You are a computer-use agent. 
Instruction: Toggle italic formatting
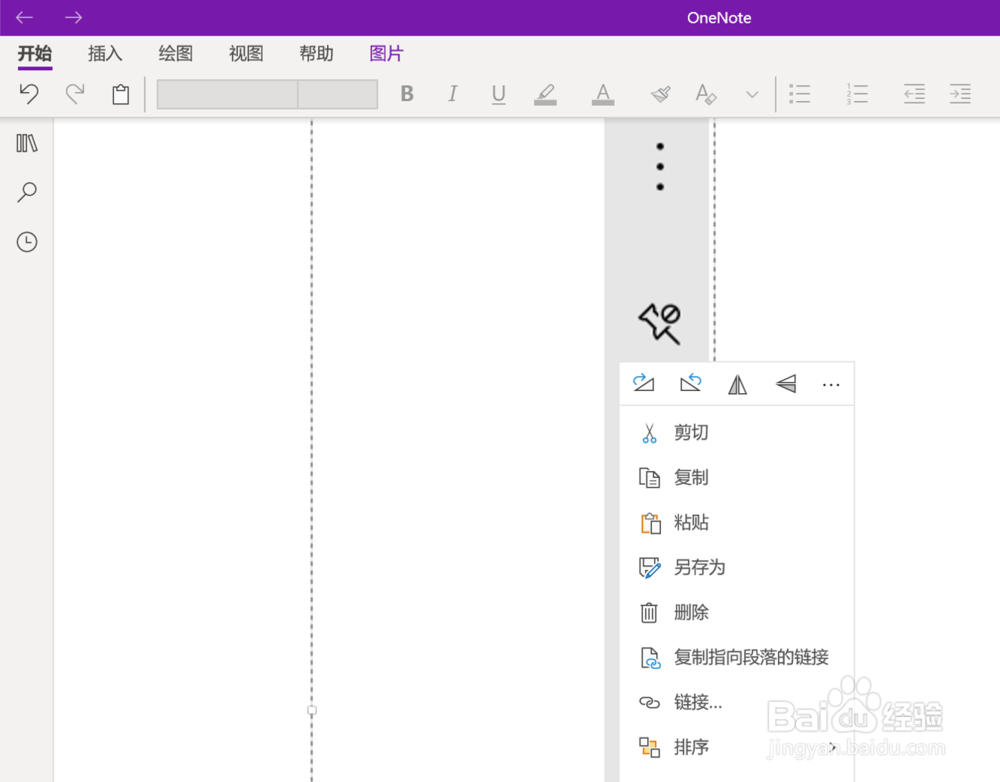pyautogui.click(x=453, y=94)
